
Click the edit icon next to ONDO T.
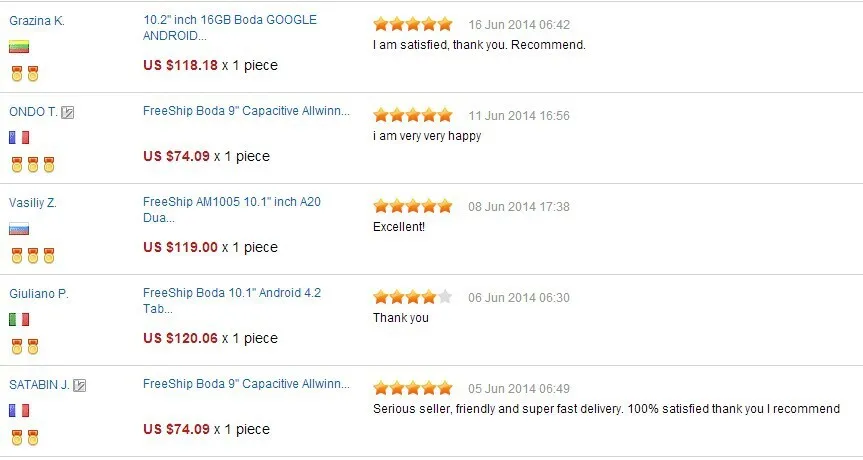67,113
